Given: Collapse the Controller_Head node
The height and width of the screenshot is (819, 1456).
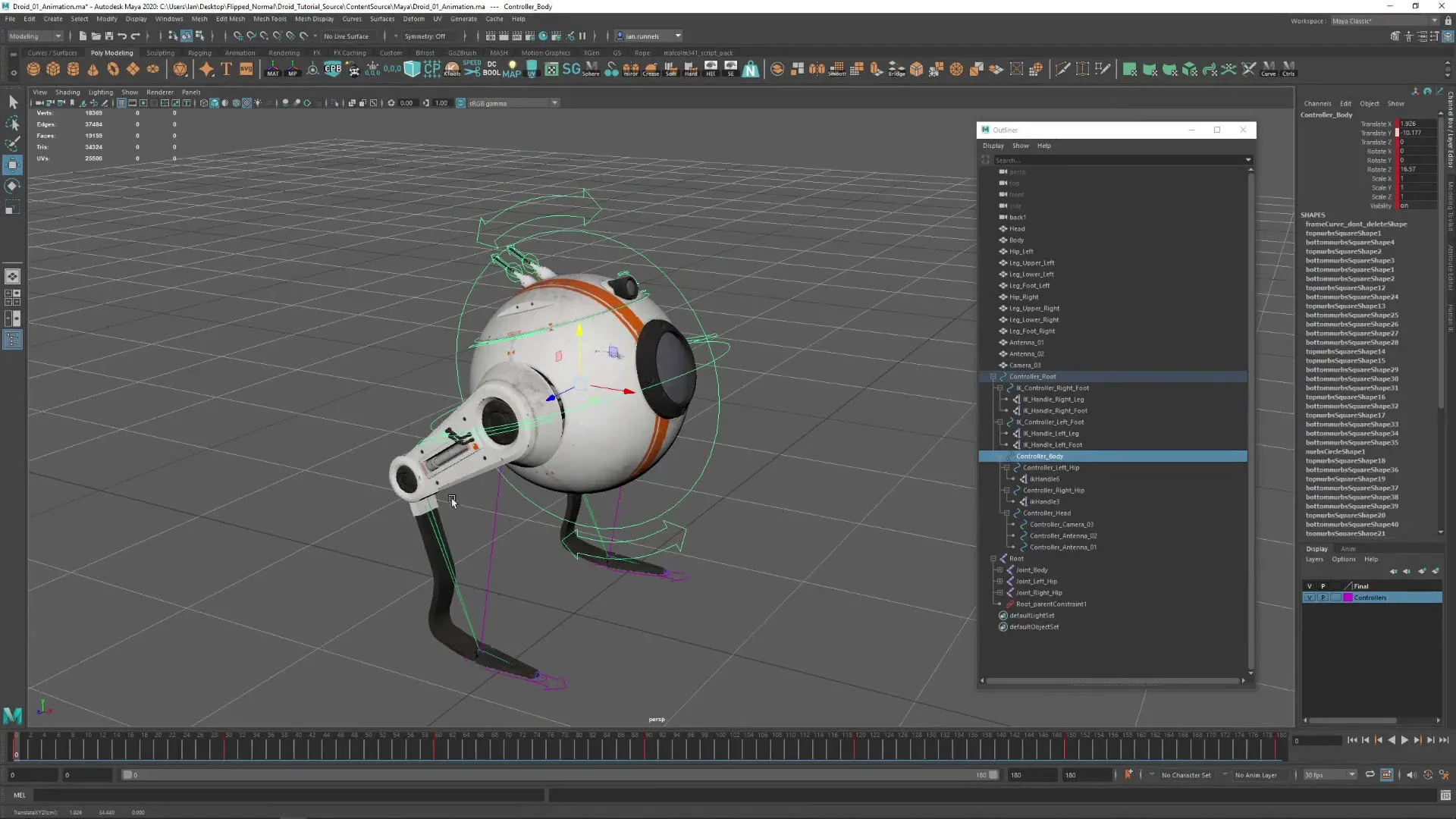Looking at the screenshot, I should coord(1006,513).
